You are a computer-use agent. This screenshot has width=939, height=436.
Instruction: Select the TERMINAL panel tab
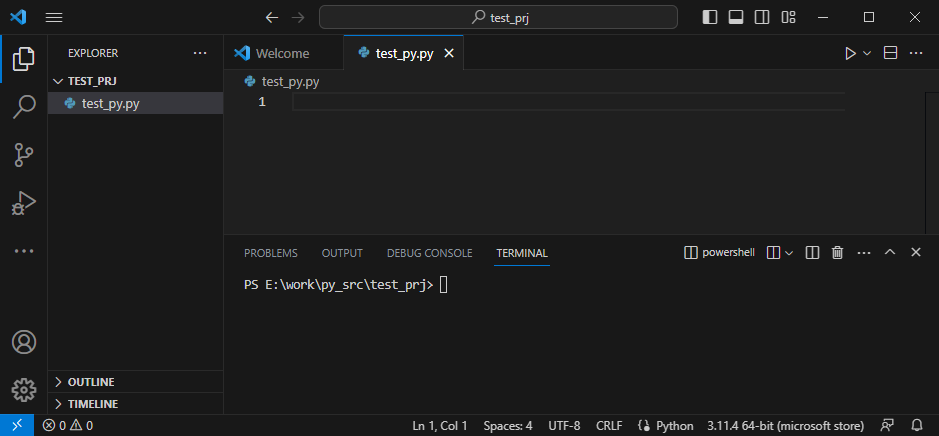coord(522,253)
